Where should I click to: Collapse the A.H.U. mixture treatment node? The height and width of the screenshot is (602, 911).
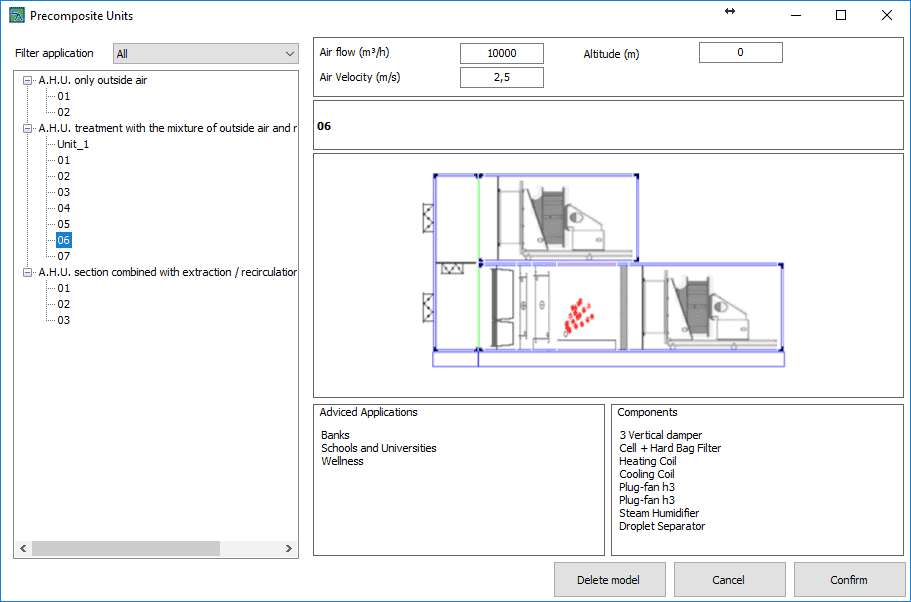28,128
